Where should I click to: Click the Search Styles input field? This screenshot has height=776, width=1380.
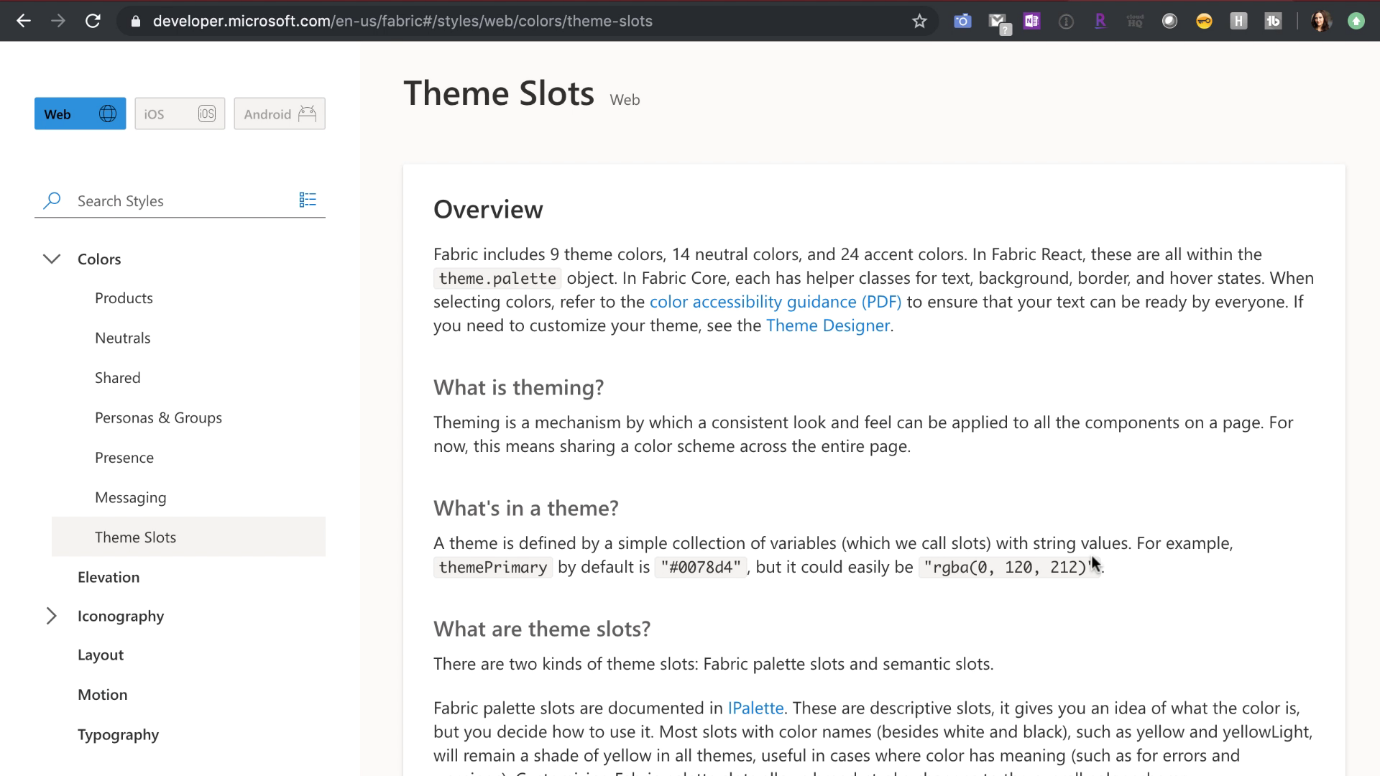pos(180,201)
